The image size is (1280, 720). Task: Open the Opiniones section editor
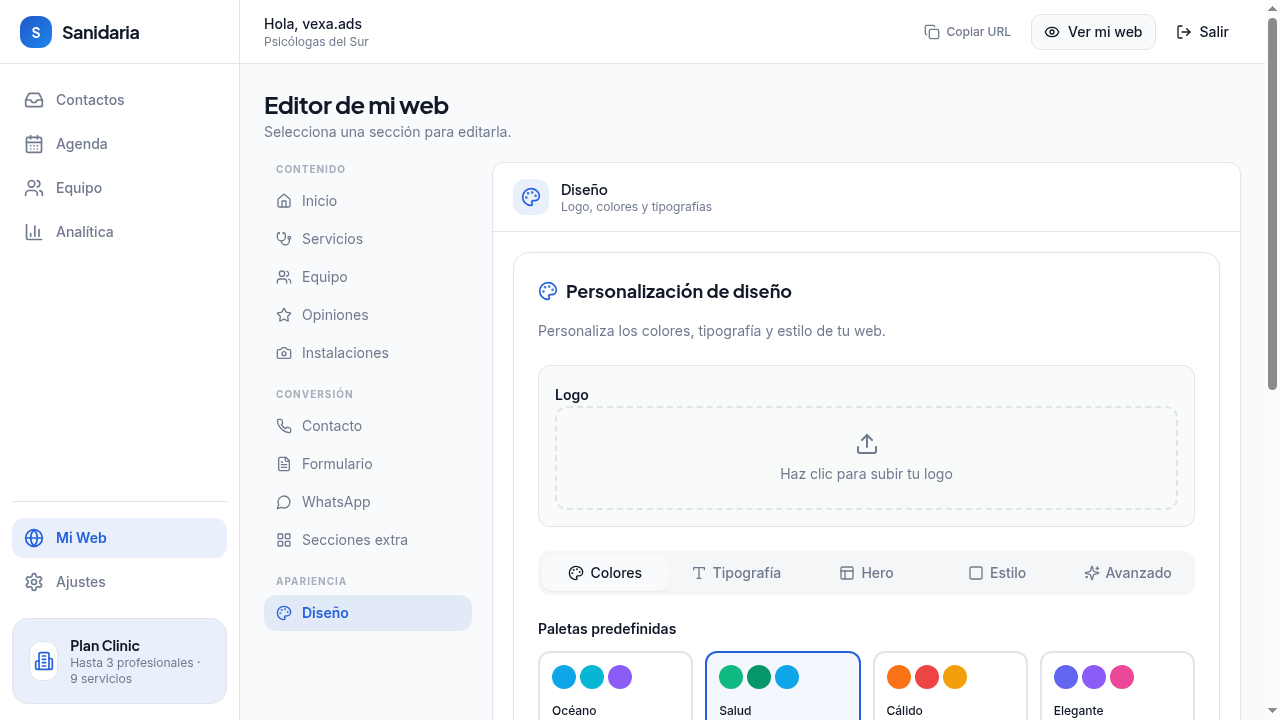tap(368, 315)
